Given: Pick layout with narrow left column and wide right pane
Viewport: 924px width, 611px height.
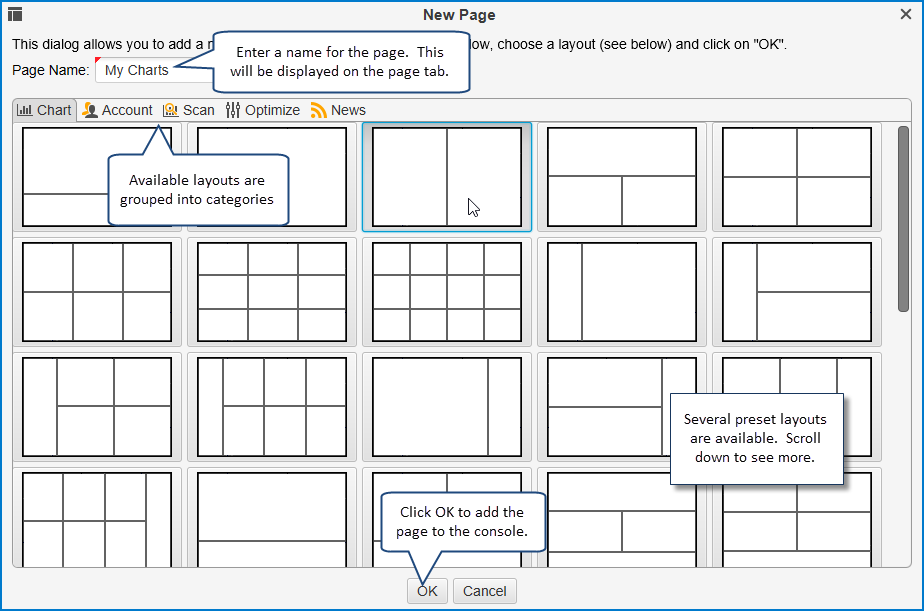Looking at the screenshot, I should pos(622,291).
